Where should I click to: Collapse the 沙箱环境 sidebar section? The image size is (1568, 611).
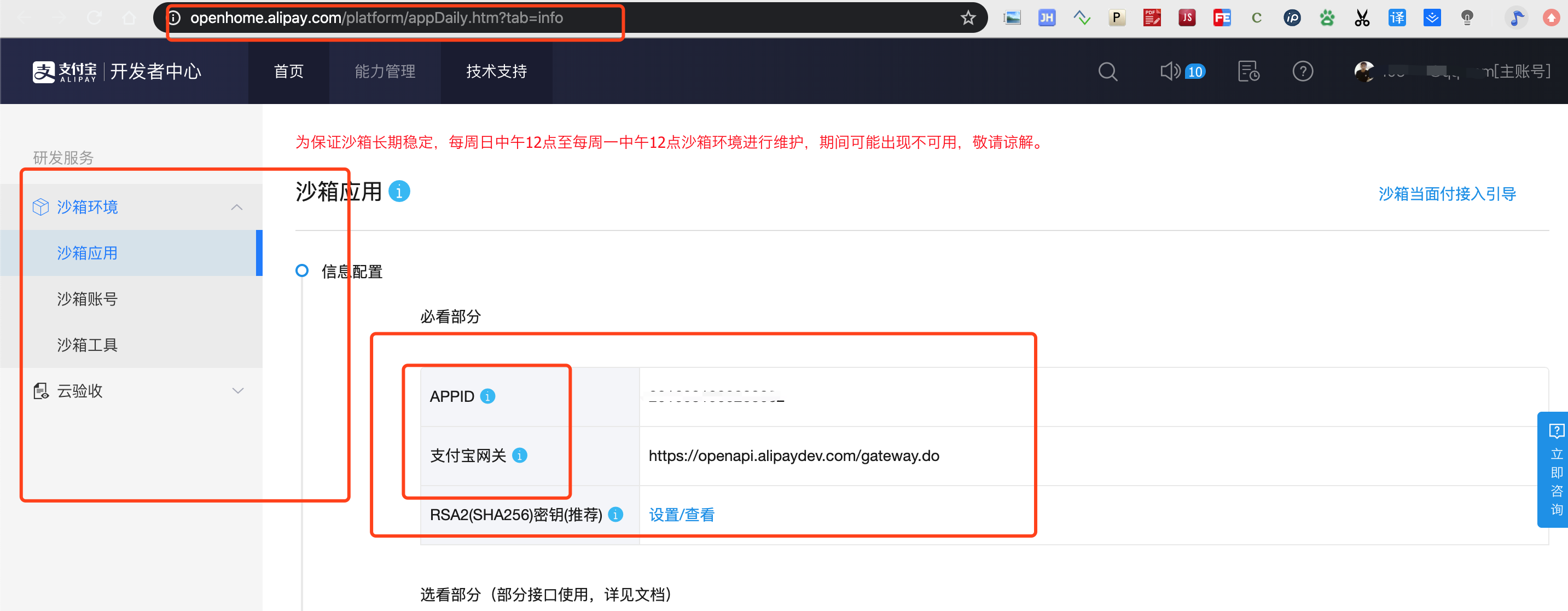[x=237, y=207]
